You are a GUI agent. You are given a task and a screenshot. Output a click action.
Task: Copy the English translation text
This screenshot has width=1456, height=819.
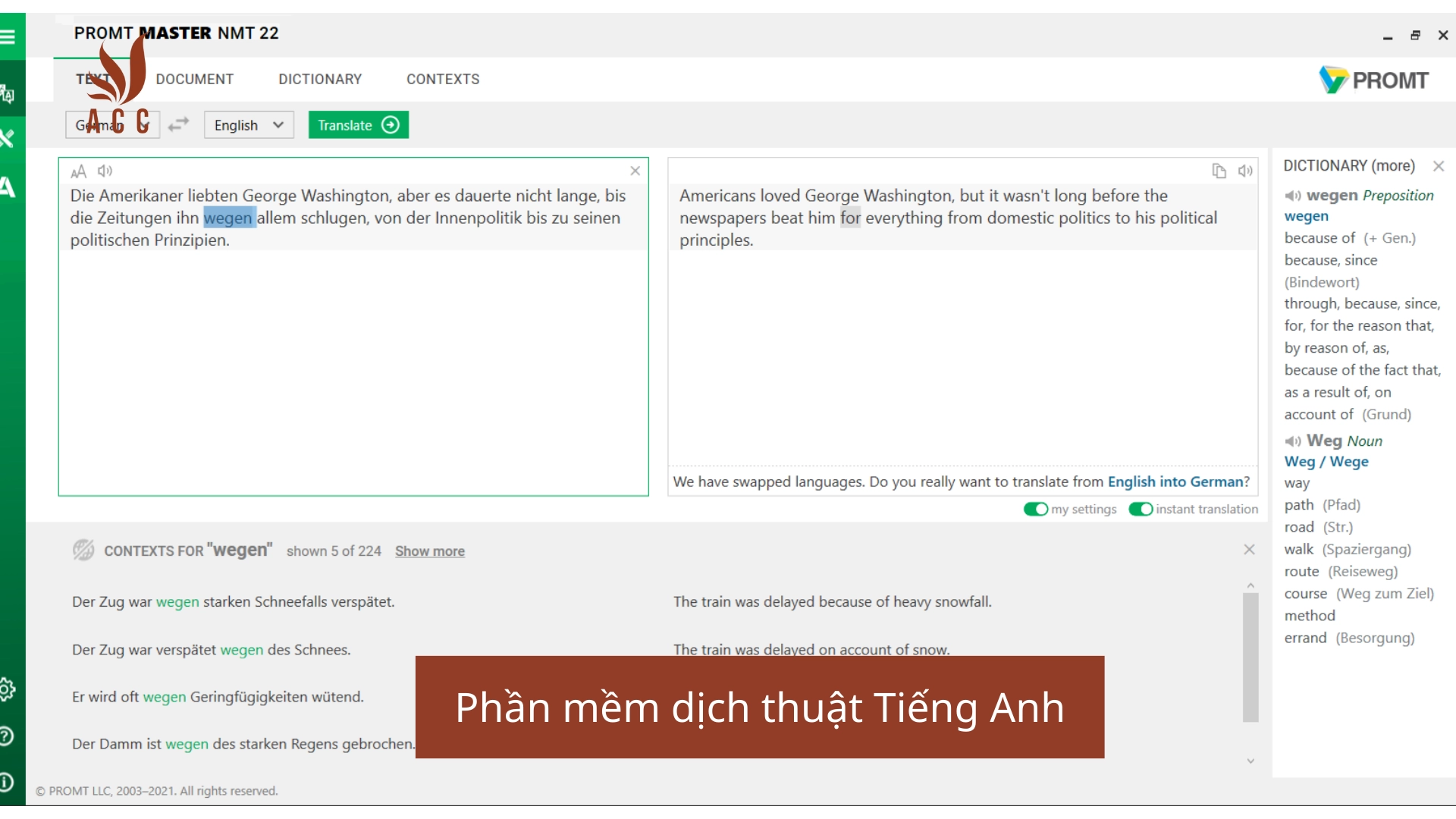pyautogui.click(x=1219, y=171)
